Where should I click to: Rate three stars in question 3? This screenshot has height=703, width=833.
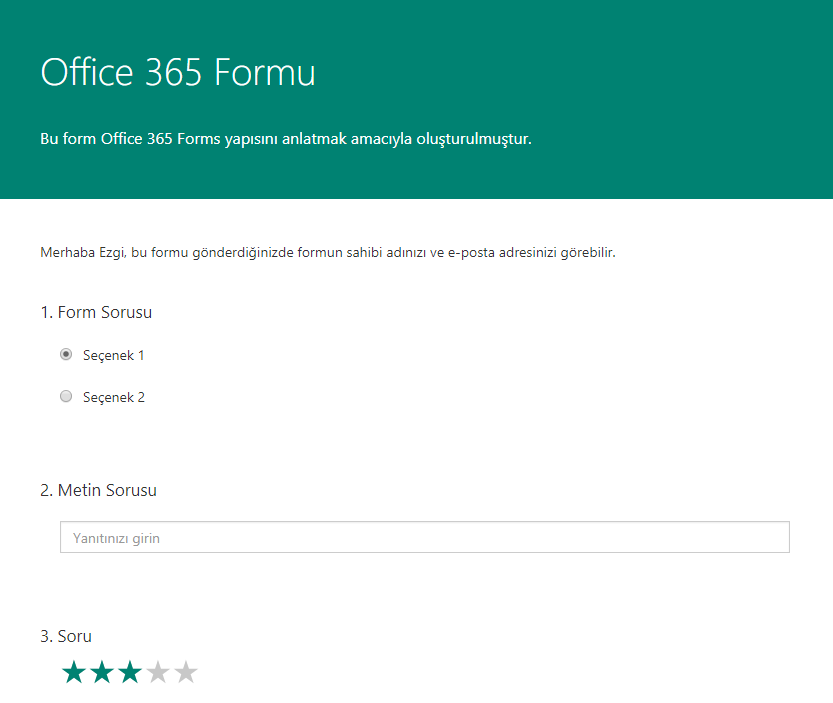(130, 672)
